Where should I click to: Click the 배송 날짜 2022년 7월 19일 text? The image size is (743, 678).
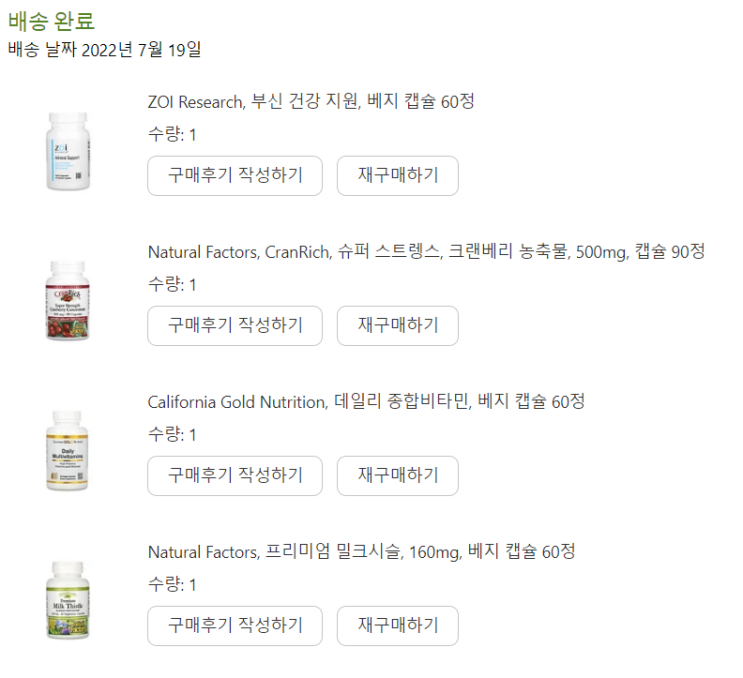pos(105,49)
